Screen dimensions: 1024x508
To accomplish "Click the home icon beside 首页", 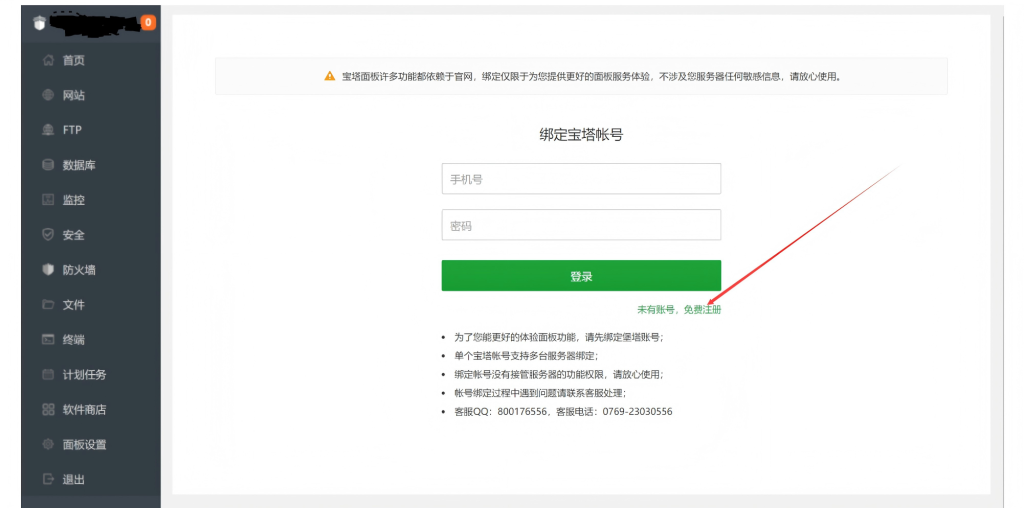I will pyautogui.click(x=48, y=60).
